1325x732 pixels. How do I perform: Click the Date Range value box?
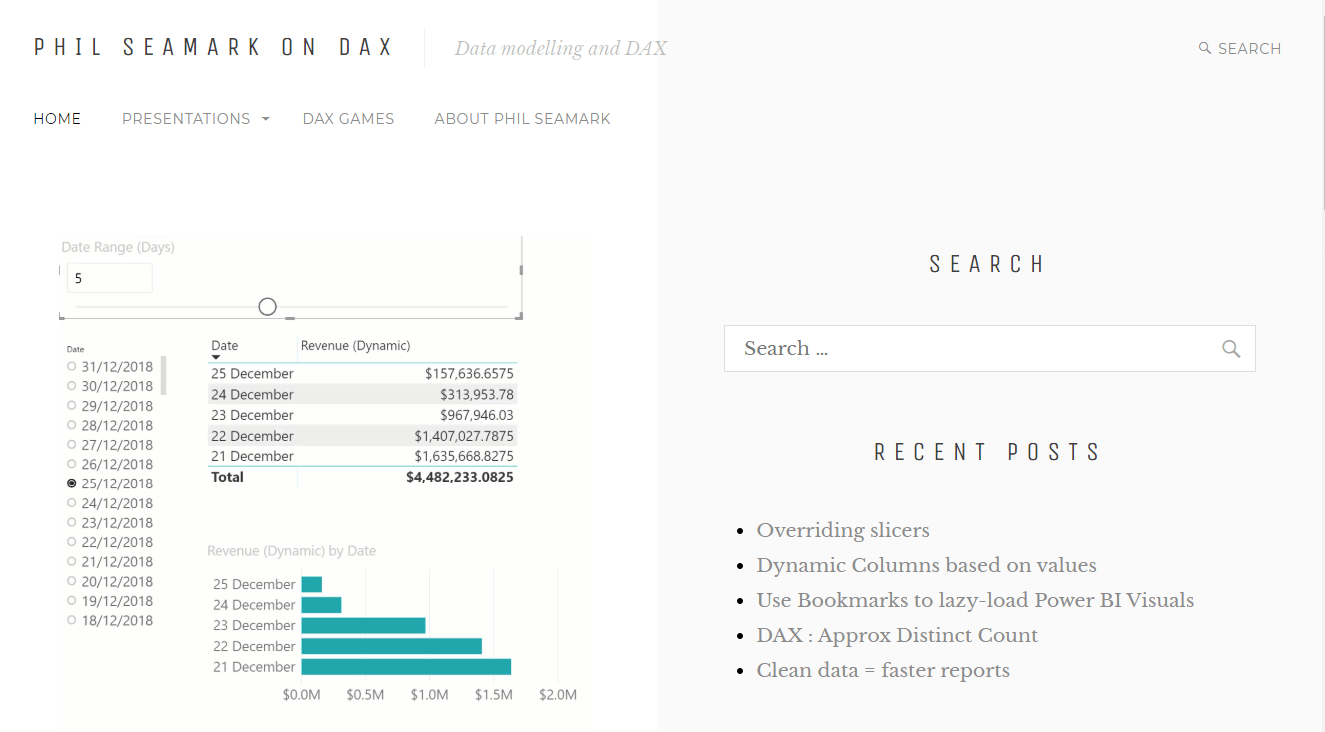109,278
